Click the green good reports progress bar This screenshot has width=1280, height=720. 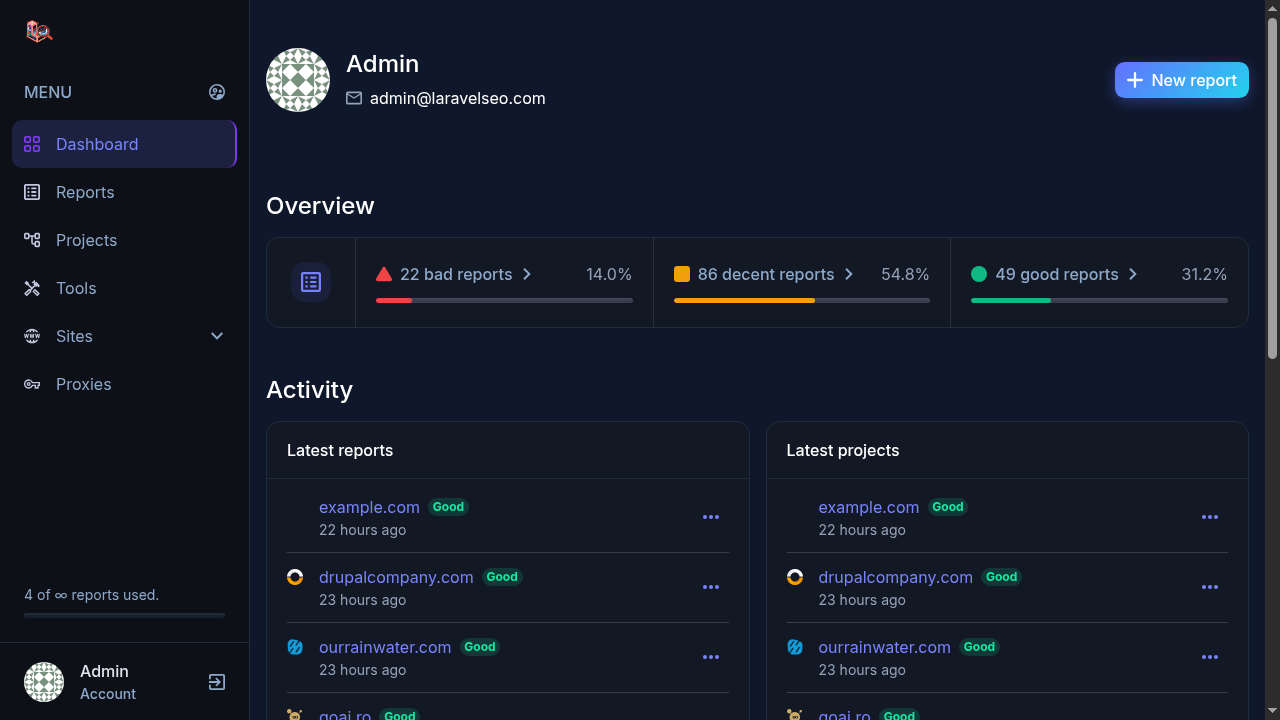coord(1099,300)
